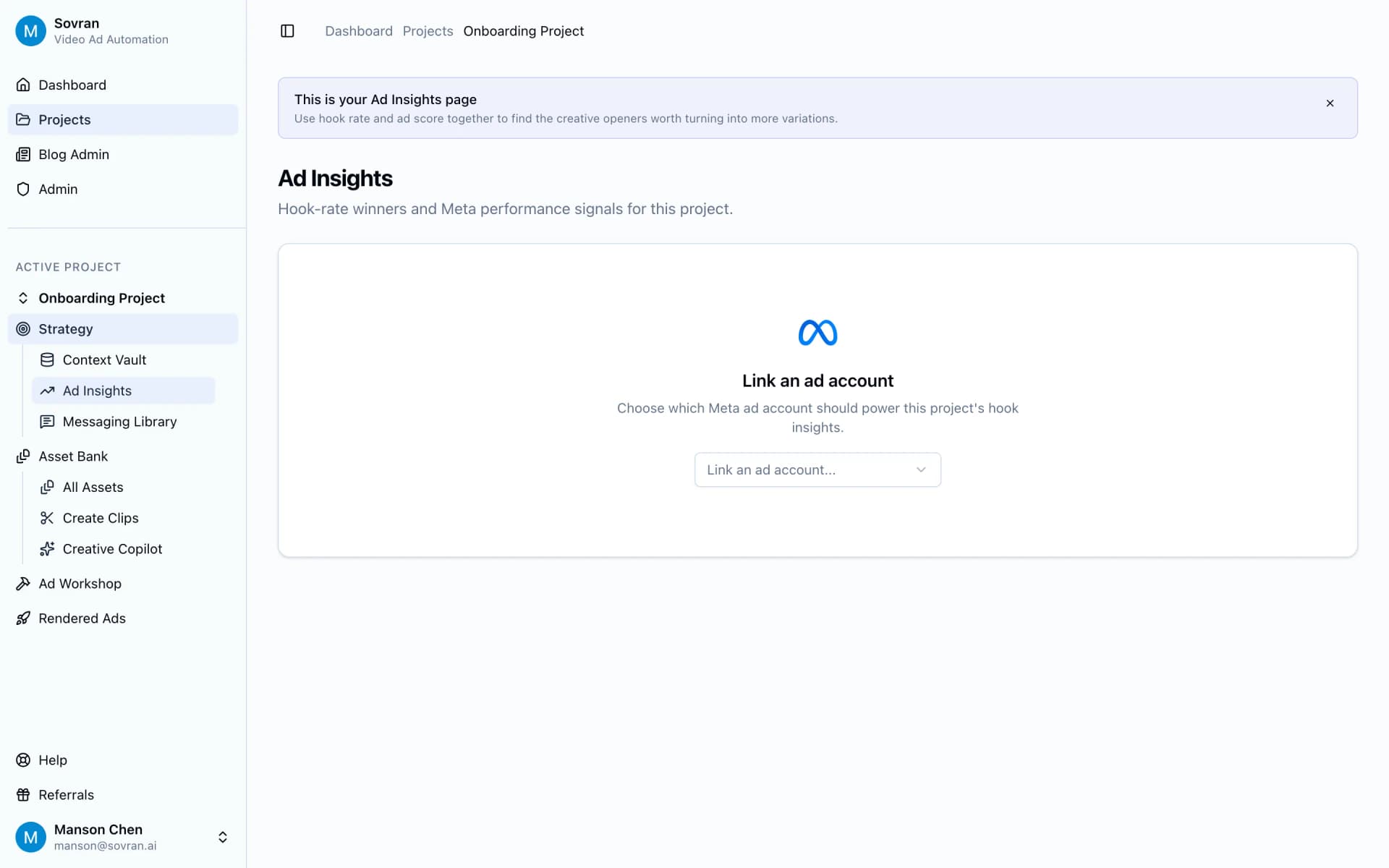Go to Blog Admin
The image size is (1389, 868).
click(123, 154)
